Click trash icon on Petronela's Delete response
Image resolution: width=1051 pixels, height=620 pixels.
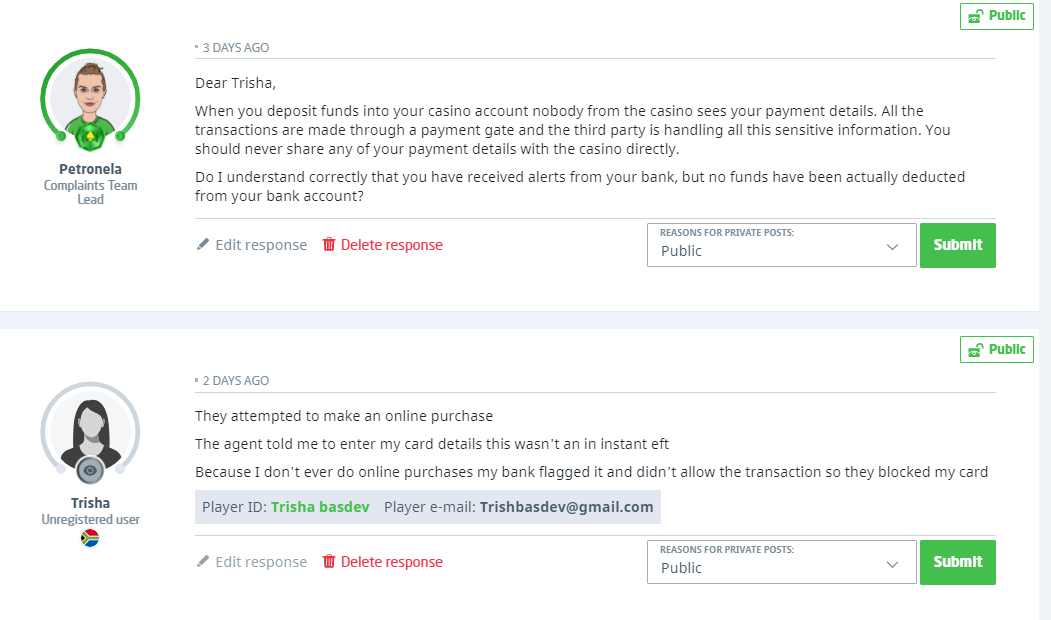(x=329, y=245)
